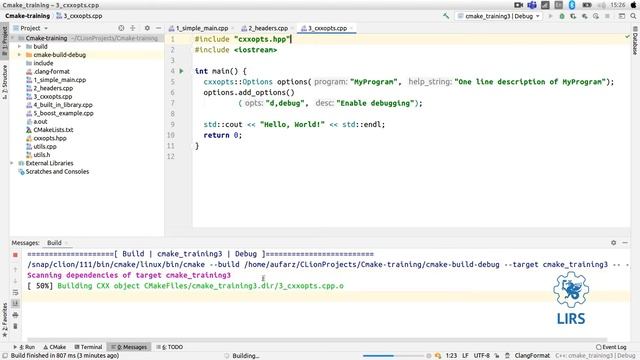Toggle scroll-to-end icon in Messages panel
This screenshot has height=360, width=640.
pyautogui.click(x=16, y=303)
